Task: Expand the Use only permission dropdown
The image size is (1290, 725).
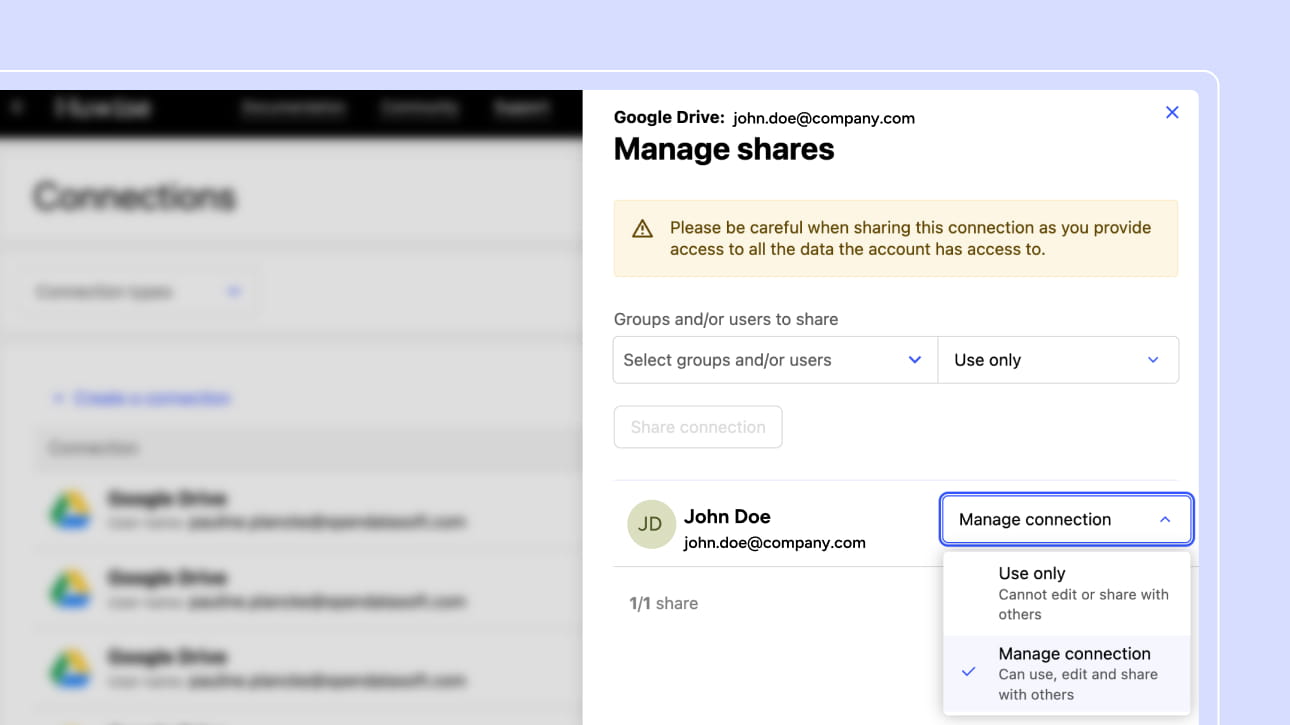Action: [1057, 360]
